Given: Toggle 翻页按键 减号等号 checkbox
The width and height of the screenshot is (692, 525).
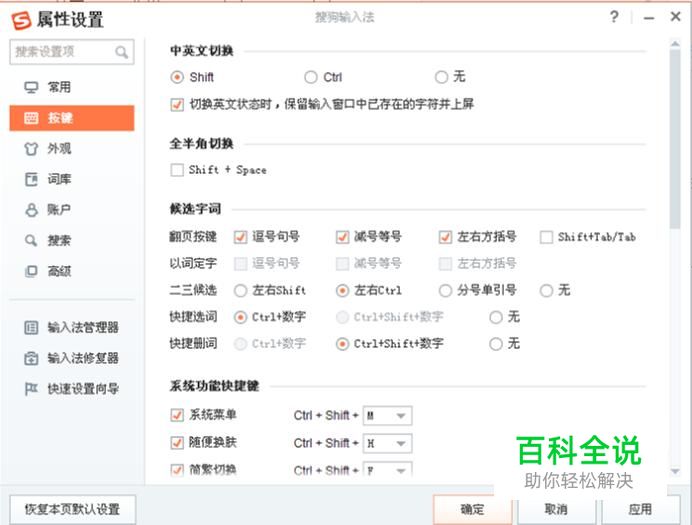Looking at the screenshot, I should 342,237.
